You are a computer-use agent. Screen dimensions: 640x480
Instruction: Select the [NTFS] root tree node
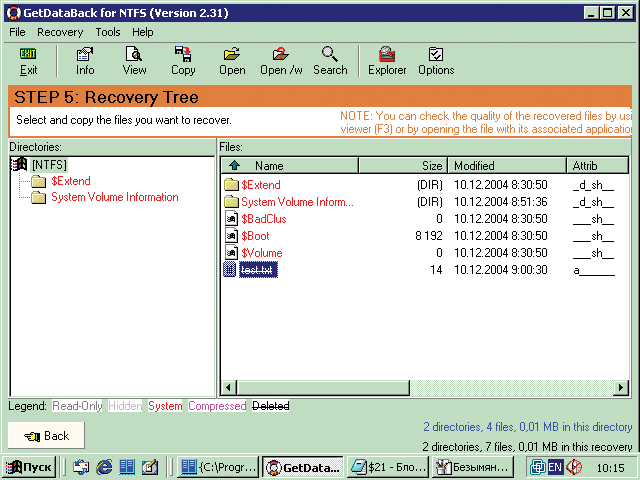(49, 165)
